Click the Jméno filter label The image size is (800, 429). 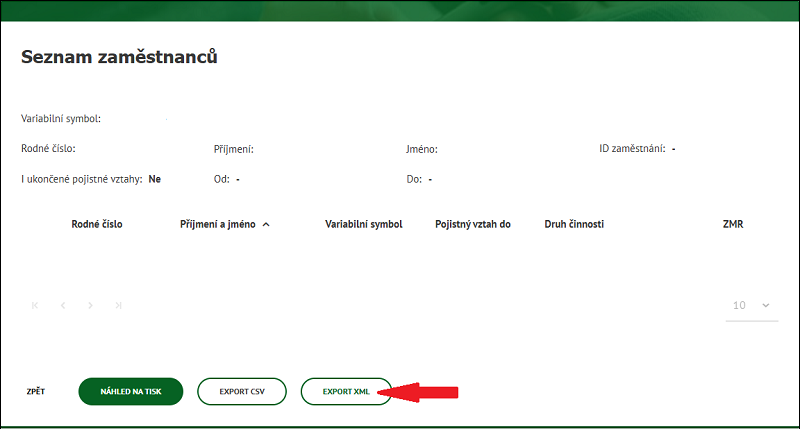(x=421, y=149)
